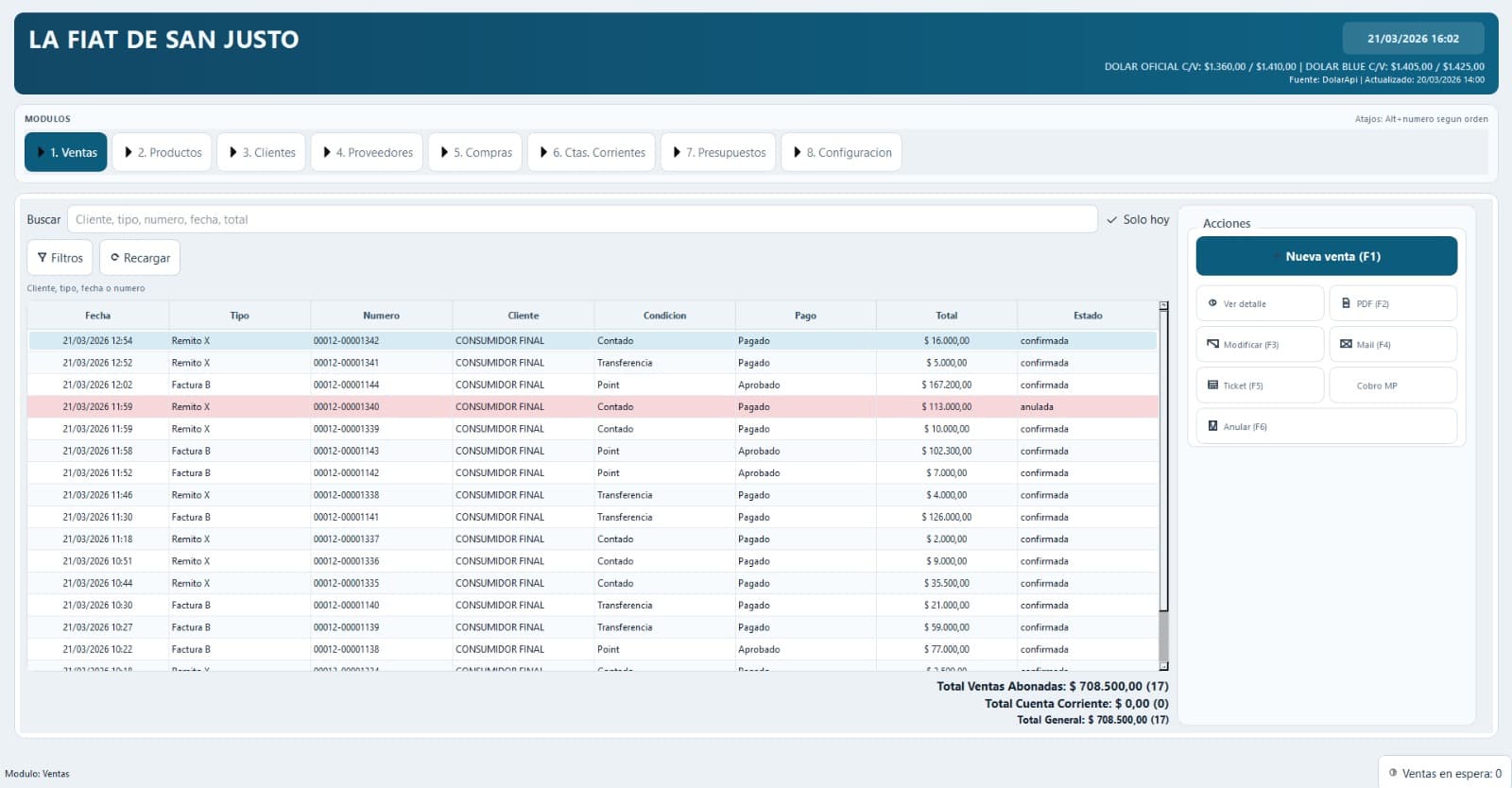Click the funnel icon on Filtros
Viewport: 1512px width, 788px height.
[x=43, y=257]
